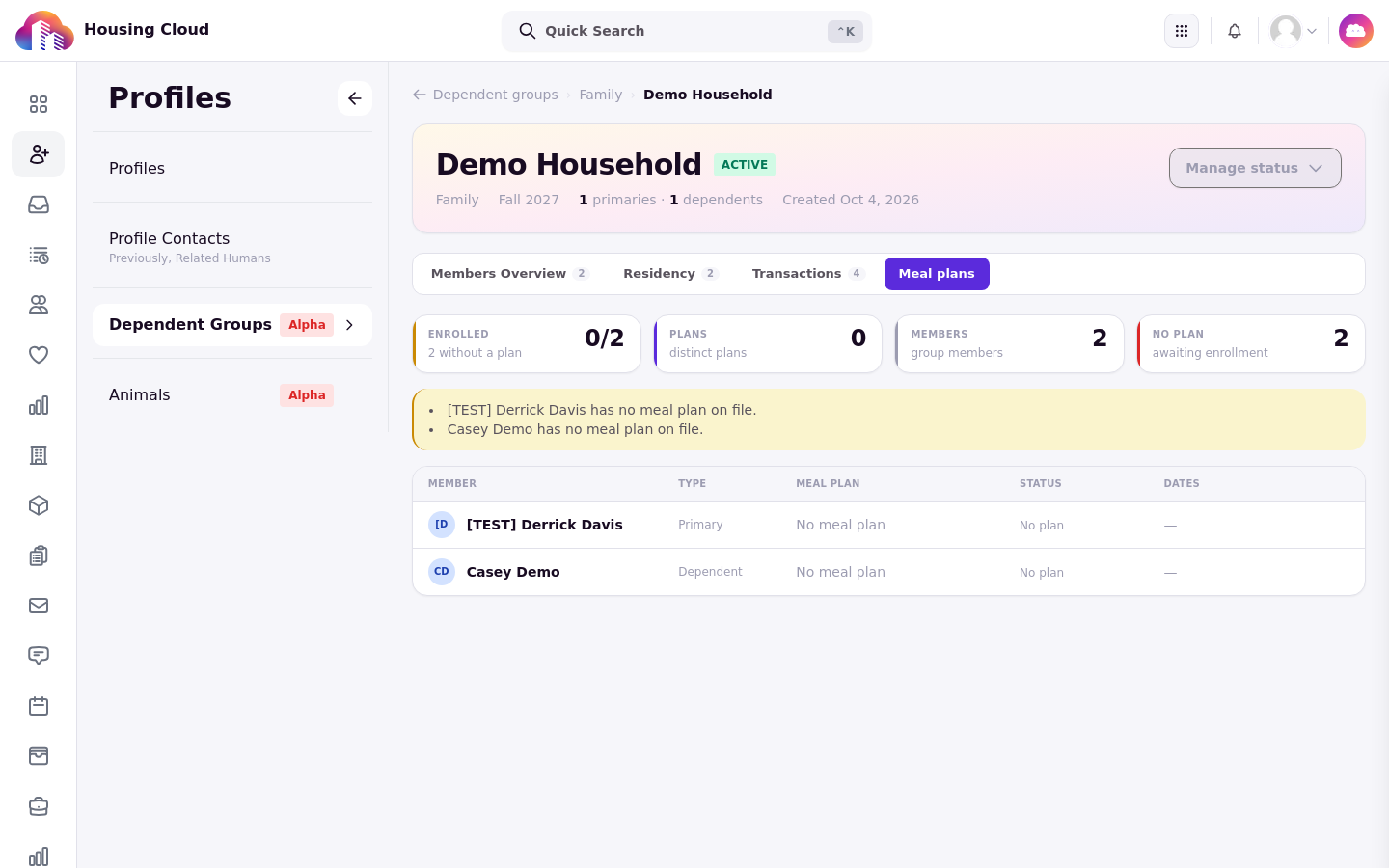
Task: Open Profile Contacts menu item
Action: (232, 246)
